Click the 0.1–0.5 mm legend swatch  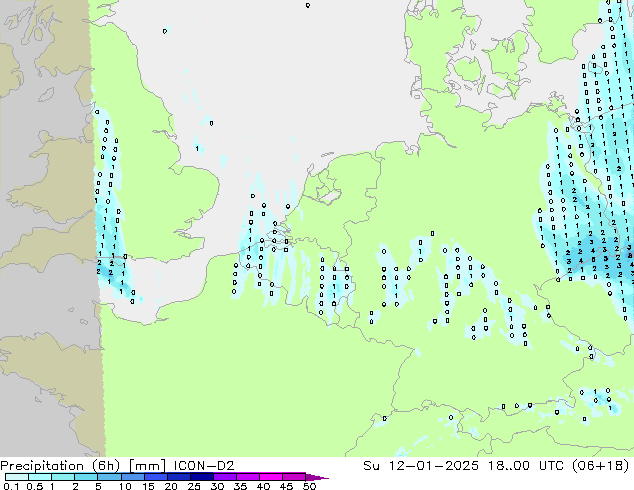[17, 477]
